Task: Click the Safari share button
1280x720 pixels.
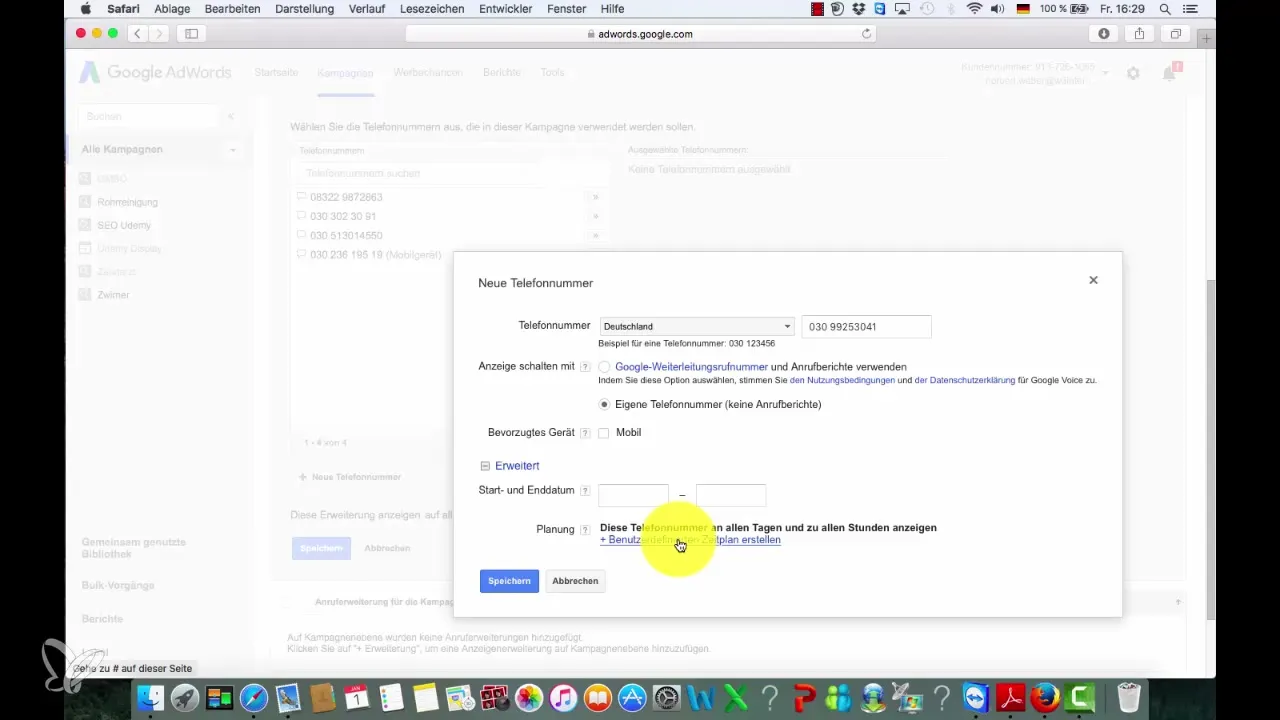Action: pyautogui.click(x=1140, y=34)
